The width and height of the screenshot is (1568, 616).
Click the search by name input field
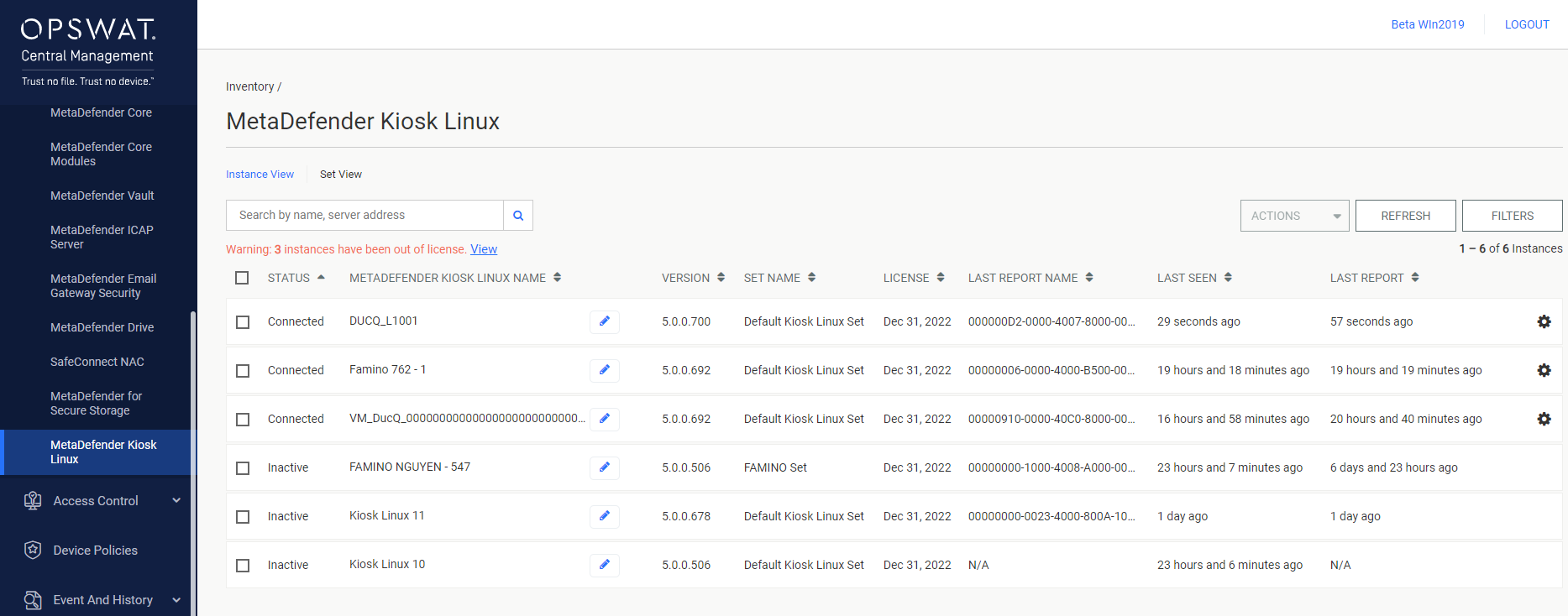[364, 216]
